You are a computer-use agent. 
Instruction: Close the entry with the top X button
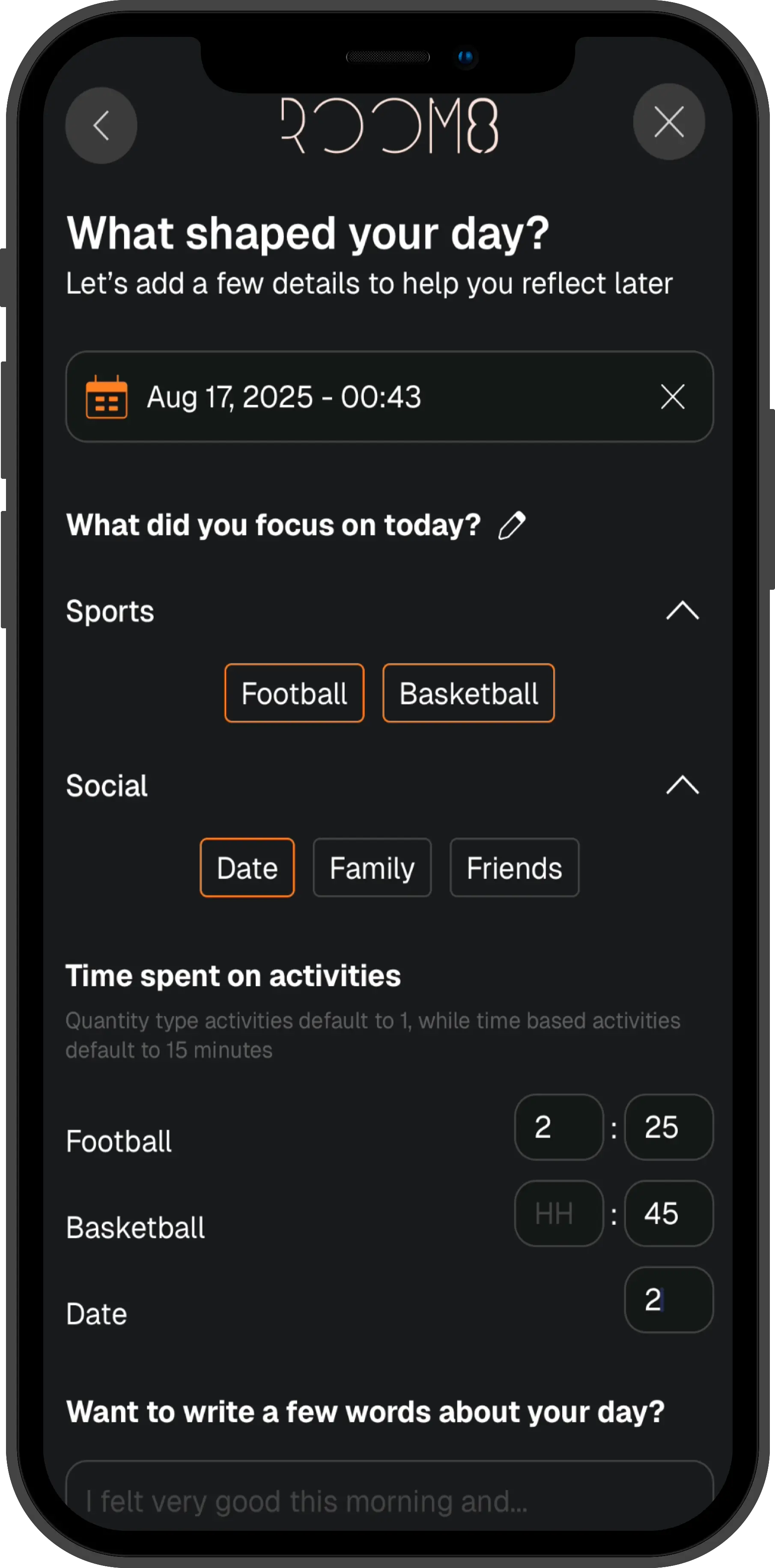point(668,122)
